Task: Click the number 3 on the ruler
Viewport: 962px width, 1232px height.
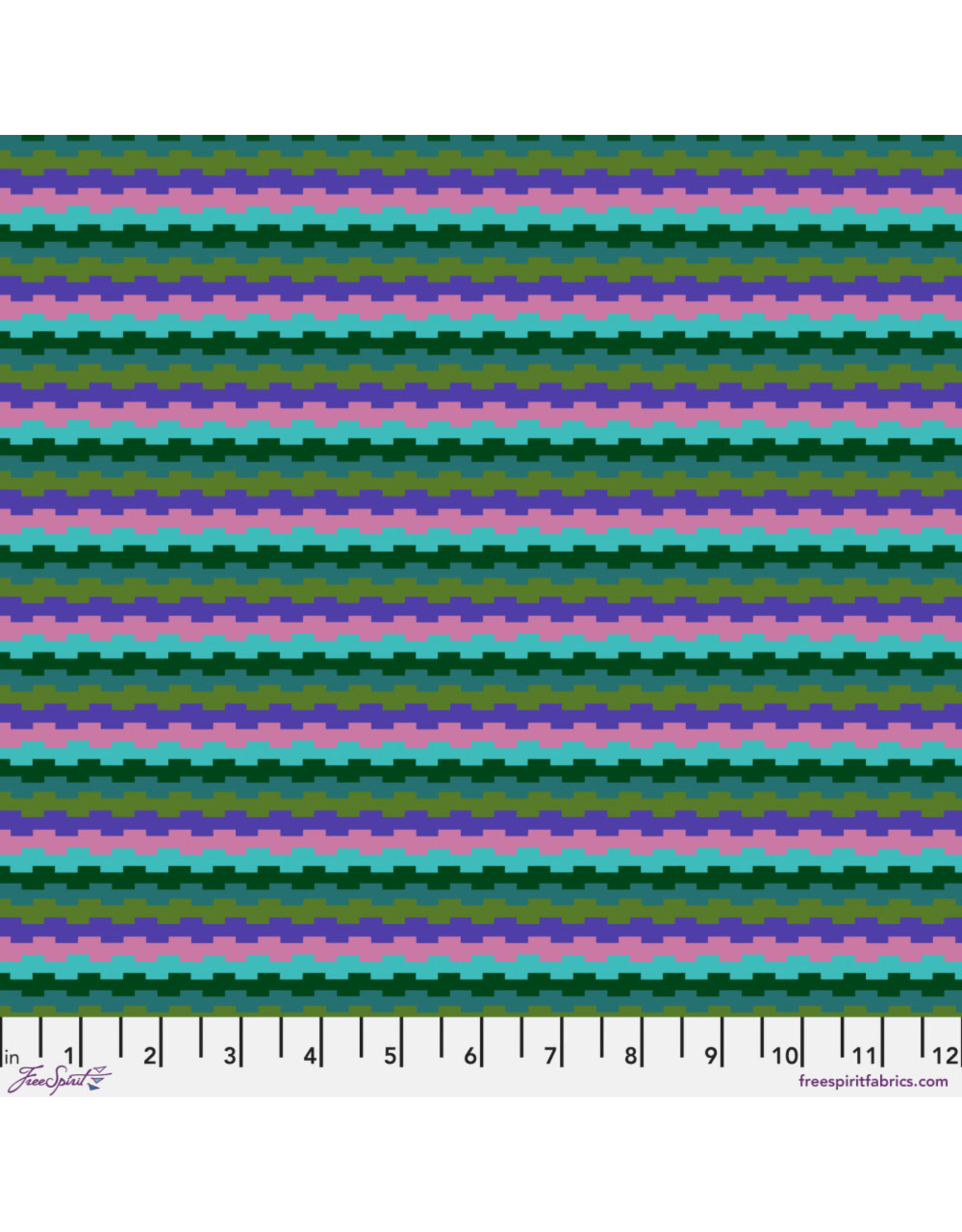Action: tap(229, 1055)
